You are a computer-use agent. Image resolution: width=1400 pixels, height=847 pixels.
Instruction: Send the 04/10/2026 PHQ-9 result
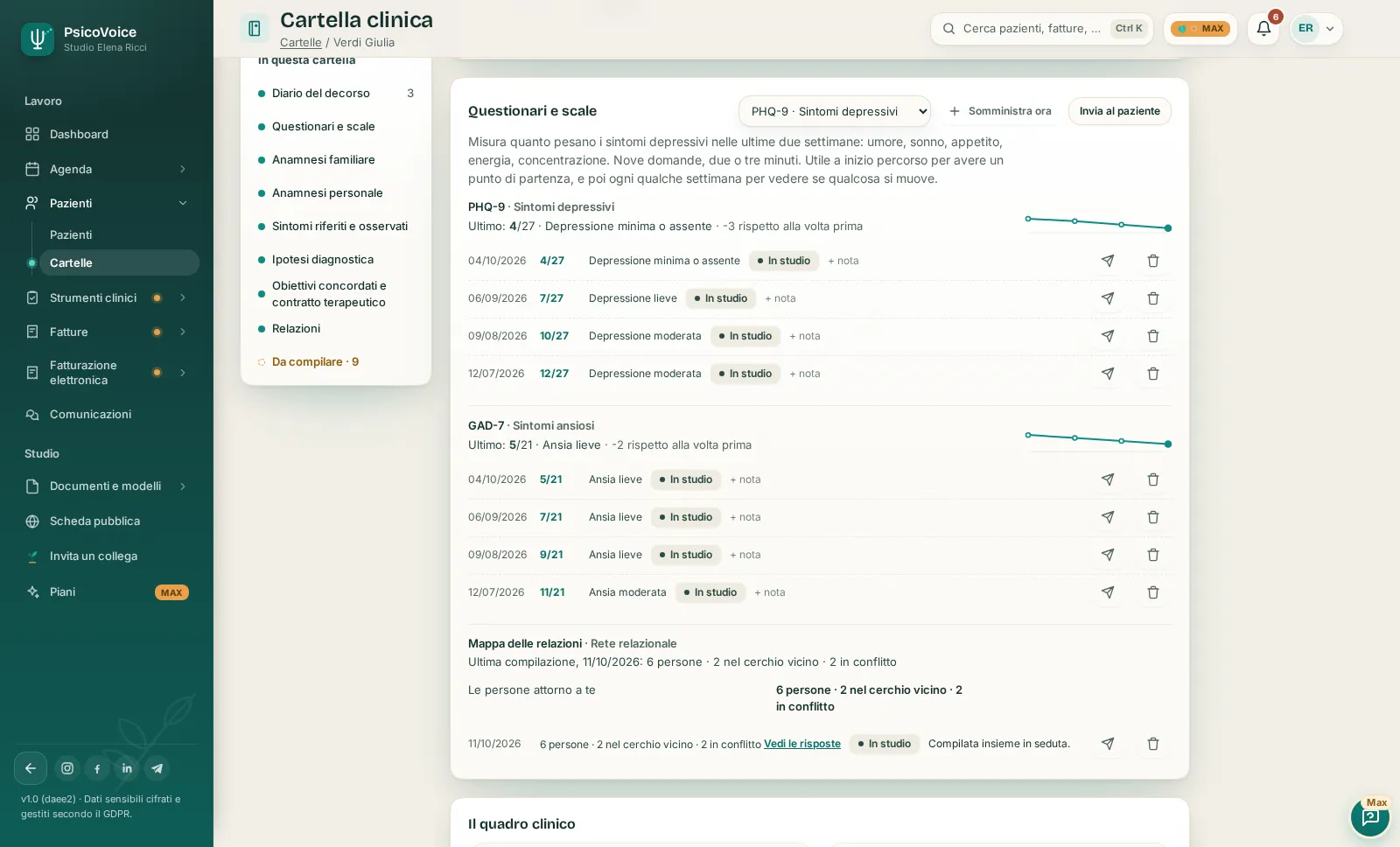click(1108, 261)
